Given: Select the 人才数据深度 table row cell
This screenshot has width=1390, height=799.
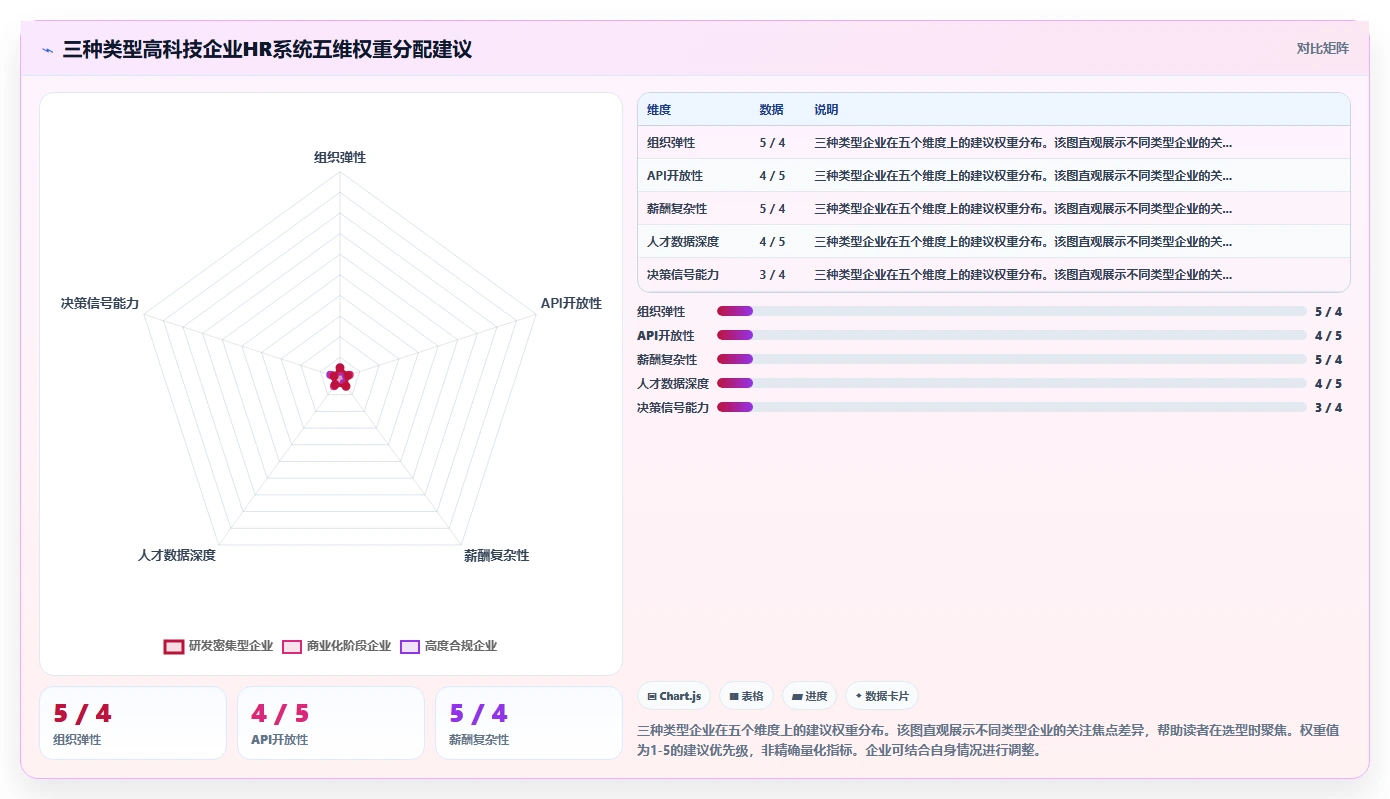Looking at the screenshot, I should (683, 241).
